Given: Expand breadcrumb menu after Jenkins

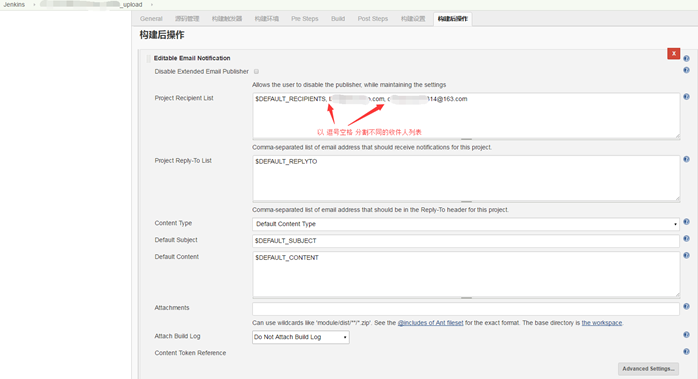Looking at the screenshot, I should point(34,4).
